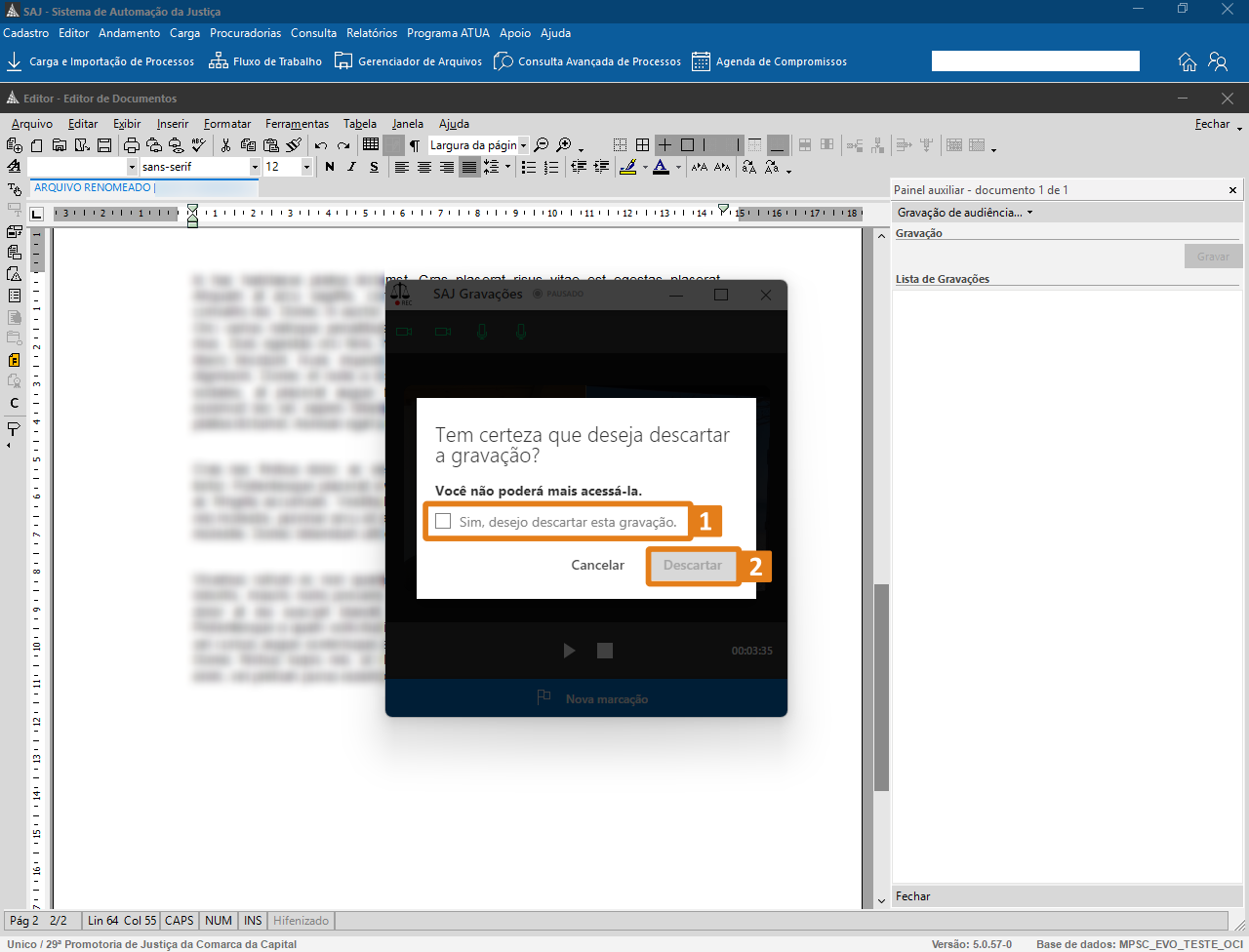Open the font size 12 dropdown
The image size is (1249, 952).
click(306, 167)
